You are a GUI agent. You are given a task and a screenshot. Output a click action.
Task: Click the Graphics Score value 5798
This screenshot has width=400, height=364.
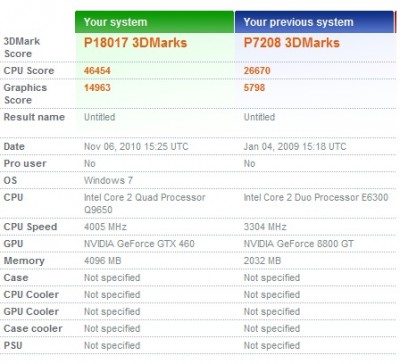pos(254,88)
